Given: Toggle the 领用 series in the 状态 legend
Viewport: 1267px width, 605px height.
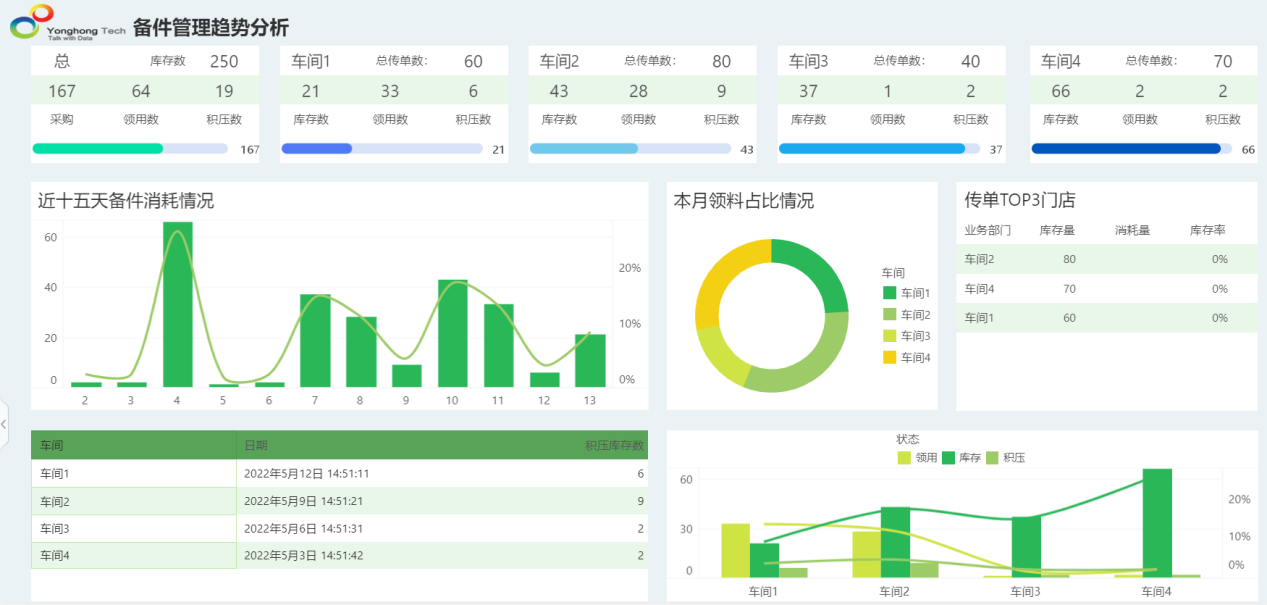Looking at the screenshot, I should 918,457.
